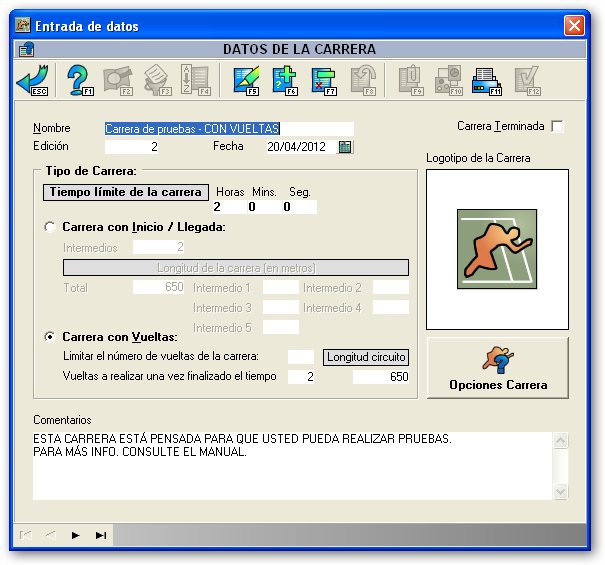Click the F6 add new record icon
Image resolution: width=605 pixels, height=565 pixels.
point(285,80)
